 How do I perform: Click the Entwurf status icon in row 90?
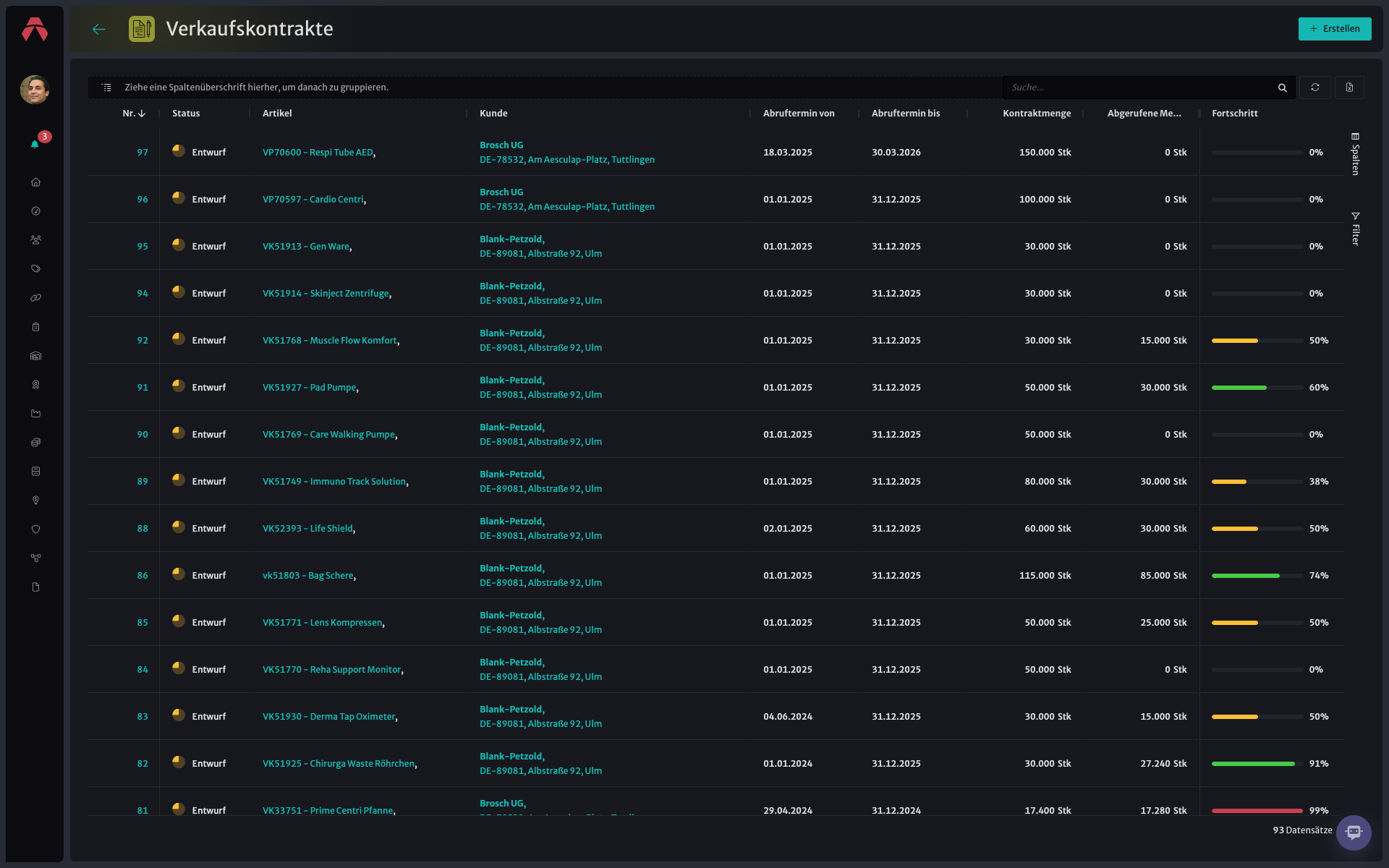(x=179, y=433)
